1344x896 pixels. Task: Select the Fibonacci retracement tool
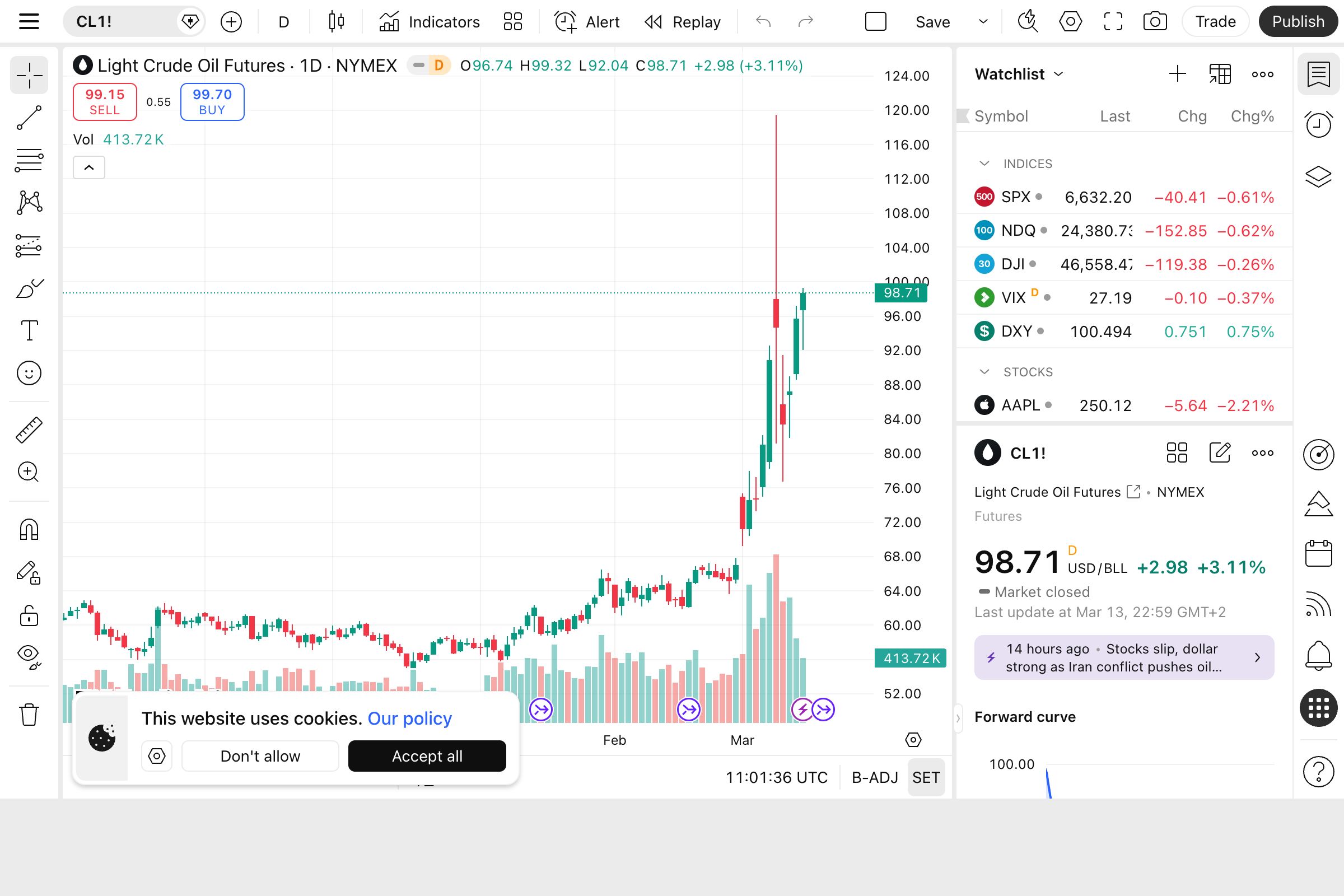pos(29,160)
